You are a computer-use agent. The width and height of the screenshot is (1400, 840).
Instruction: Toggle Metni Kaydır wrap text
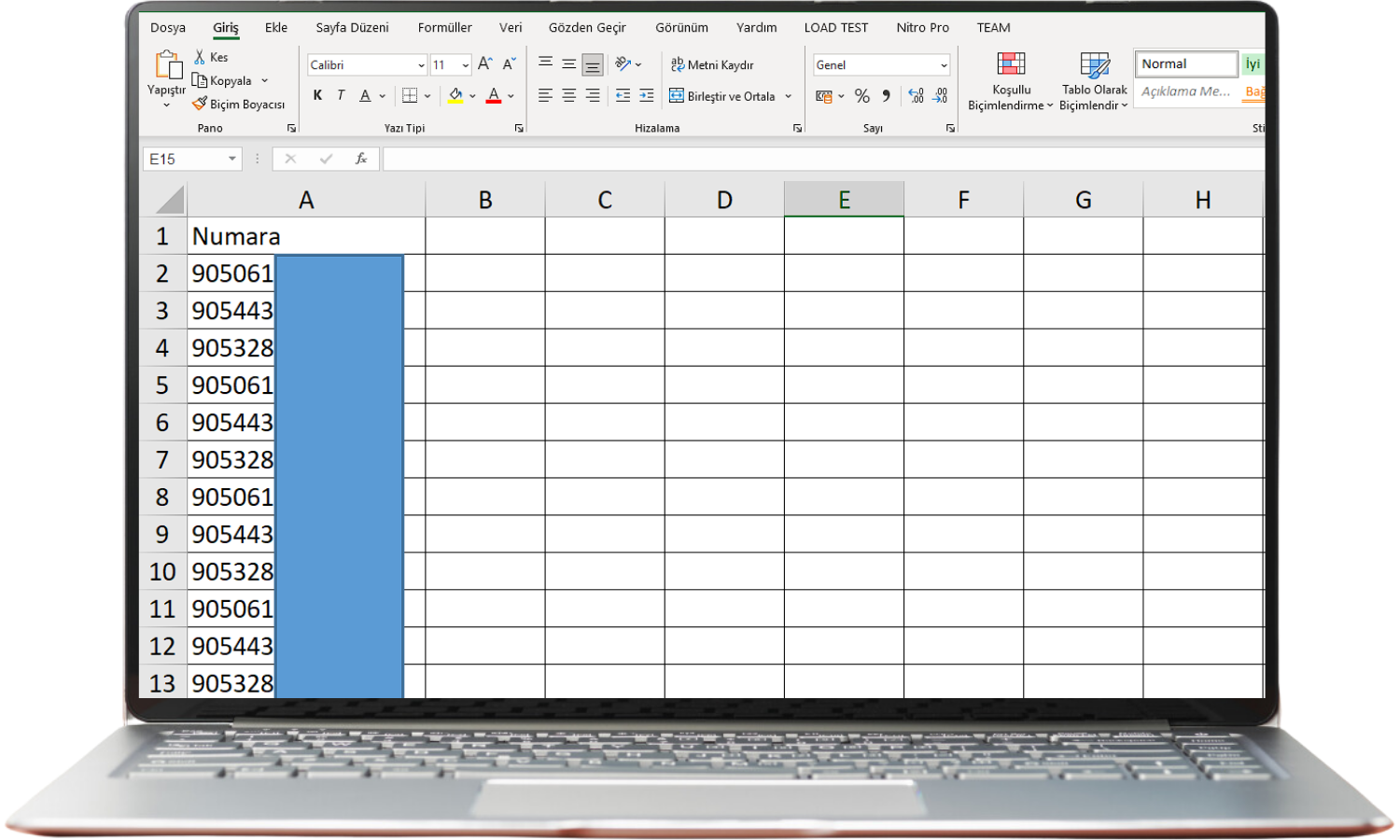[x=713, y=64]
